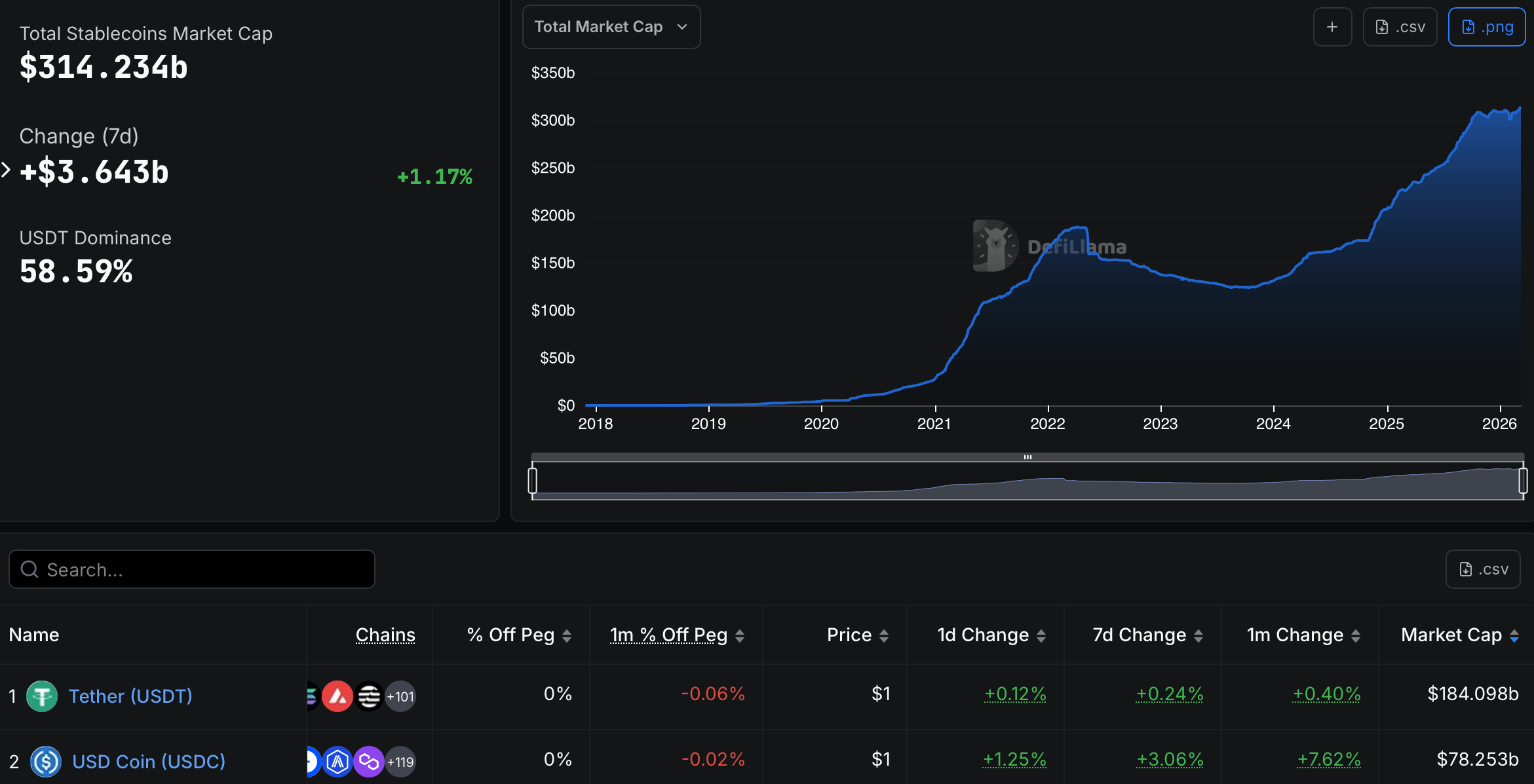The width and height of the screenshot is (1534, 784).
Task: Click inside the Search input field
Action: tap(190, 569)
